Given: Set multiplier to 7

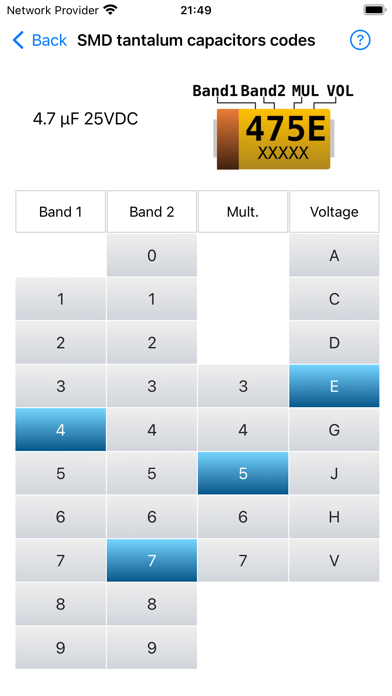Looking at the screenshot, I should point(243,561).
